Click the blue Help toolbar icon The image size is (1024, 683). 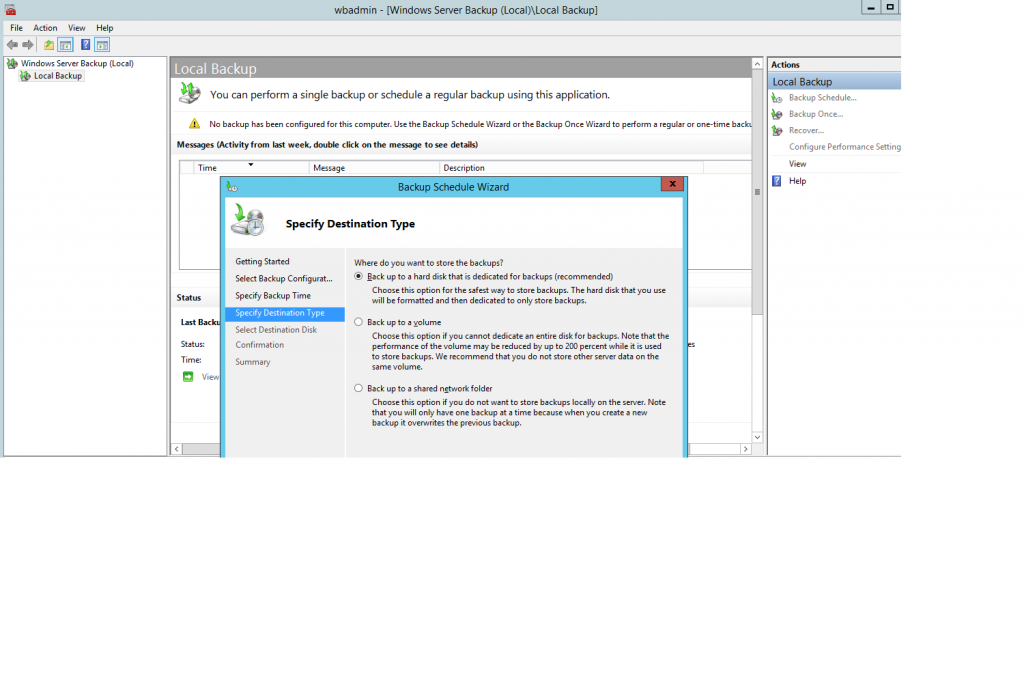(x=86, y=45)
